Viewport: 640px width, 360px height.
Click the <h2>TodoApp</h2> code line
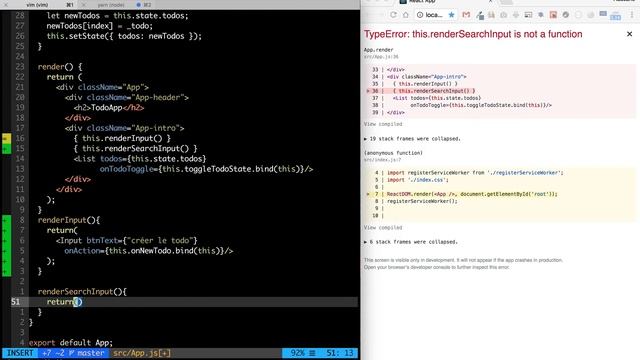tap(109, 108)
